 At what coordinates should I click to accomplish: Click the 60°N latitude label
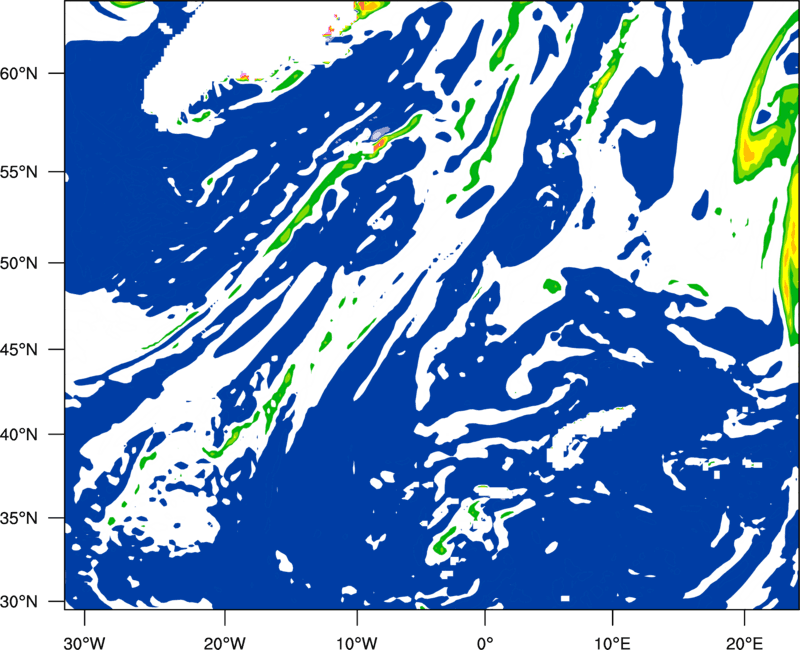pyautogui.click(x=19, y=73)
